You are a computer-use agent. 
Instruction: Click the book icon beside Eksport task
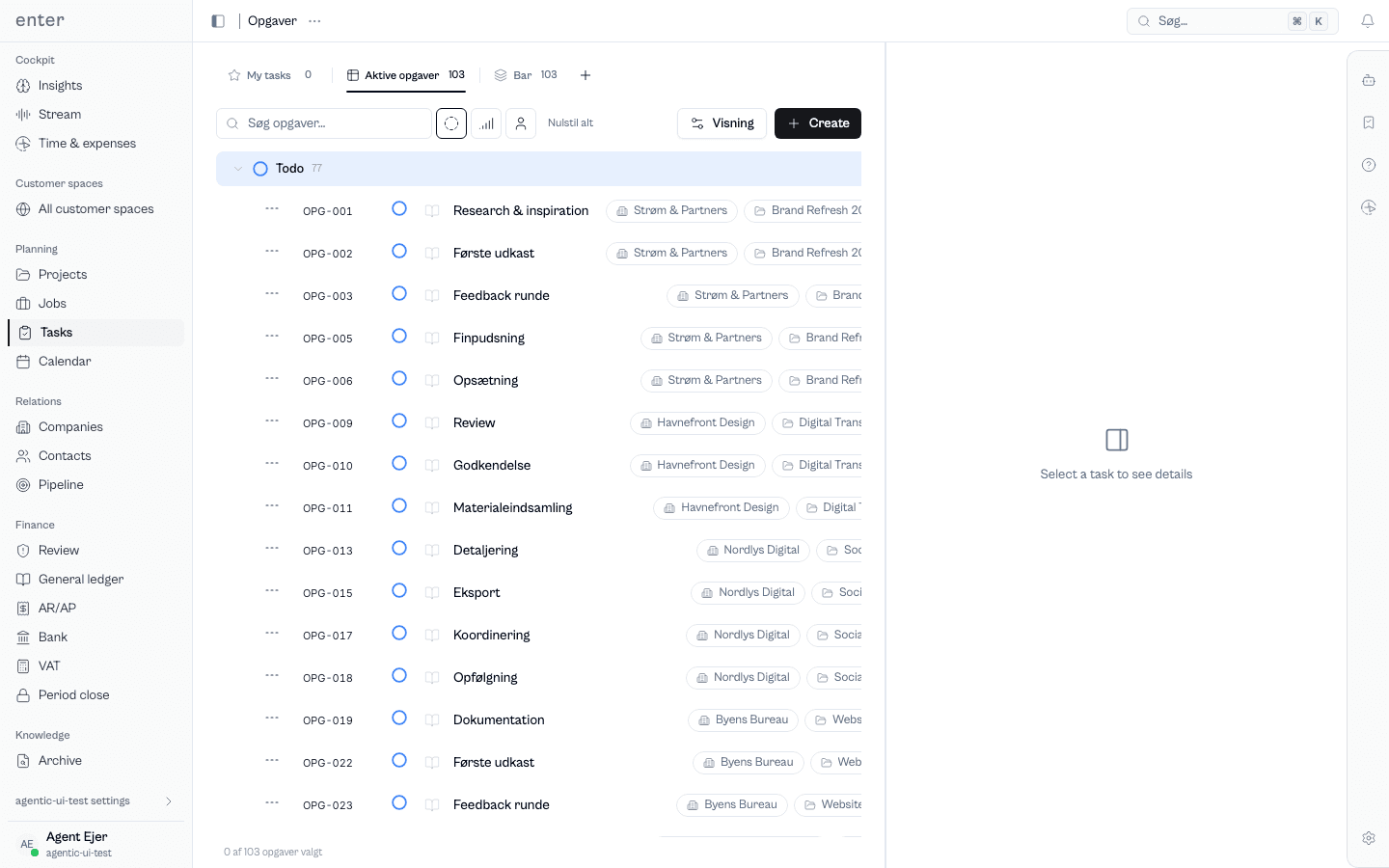432,592
